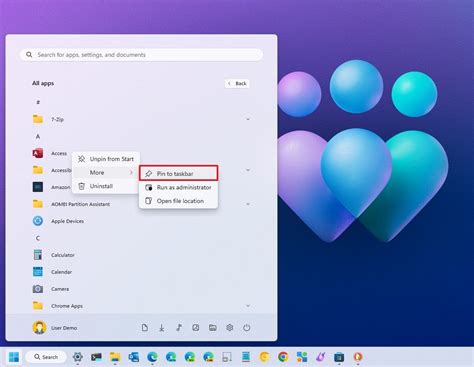This screenshot has height=367, width=474.
Task: Select Pin to taskbar in the submenu
Action: (178, 173)
